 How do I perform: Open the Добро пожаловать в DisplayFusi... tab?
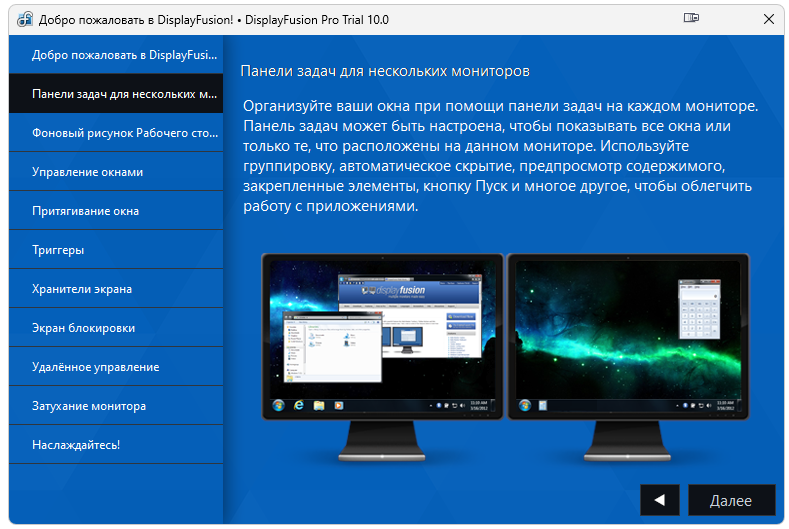[116, 54]
